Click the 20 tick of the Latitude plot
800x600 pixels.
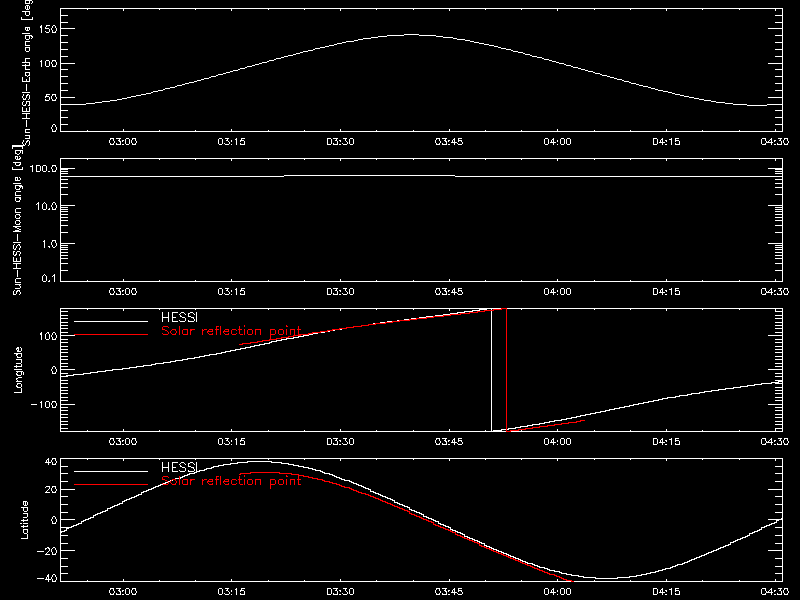(x=51, y=490)
